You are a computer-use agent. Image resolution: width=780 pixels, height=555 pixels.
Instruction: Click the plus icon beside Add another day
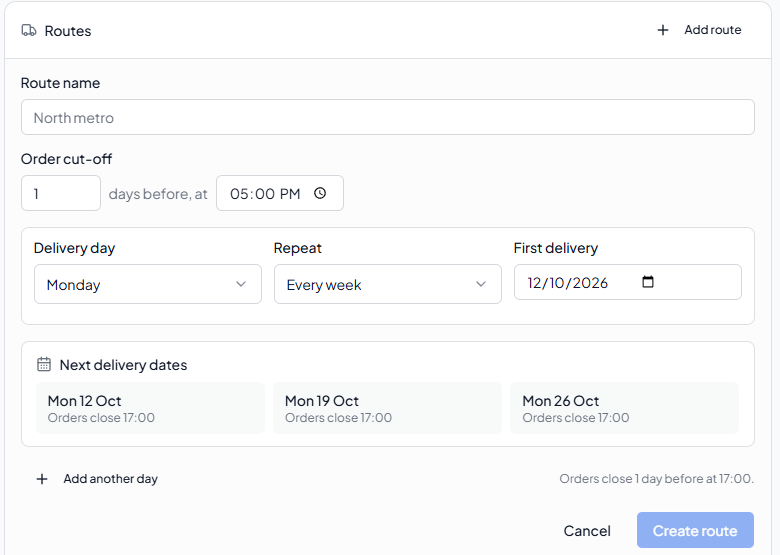(x=42, y=479)
